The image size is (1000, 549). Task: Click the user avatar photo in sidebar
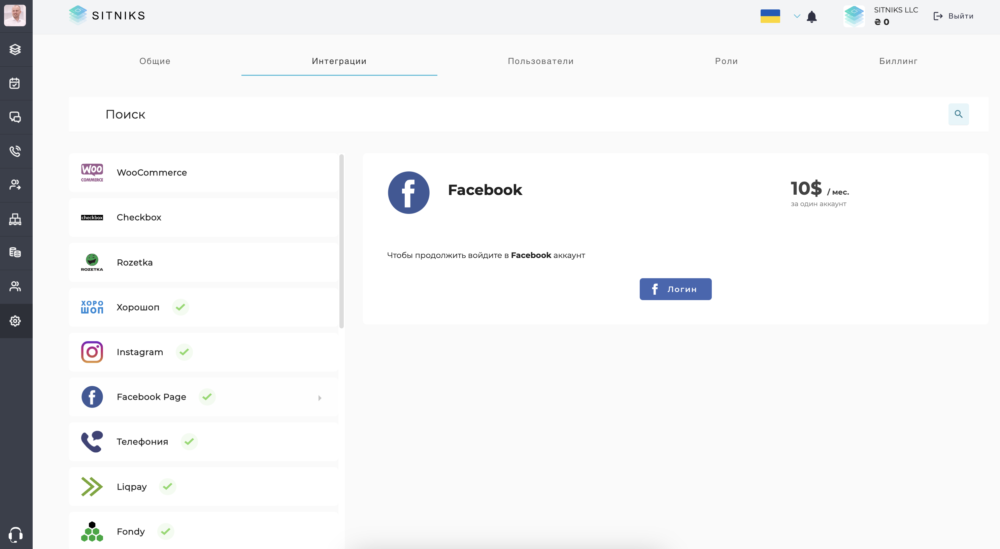15,14
